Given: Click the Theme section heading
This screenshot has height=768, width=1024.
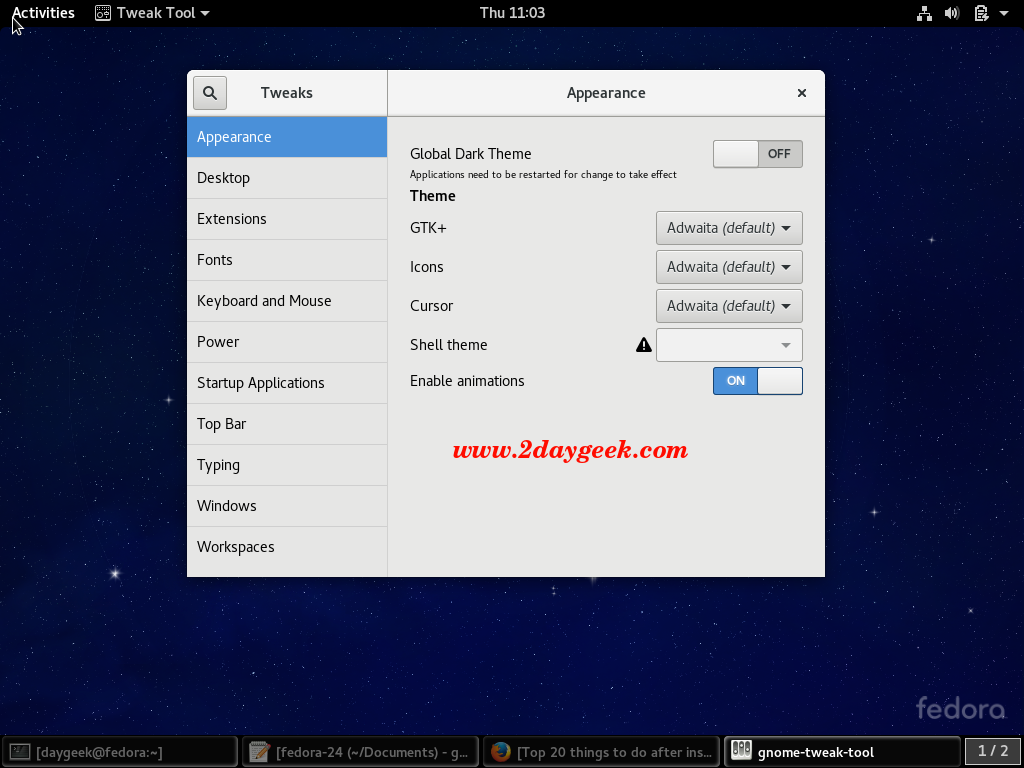Looking at the screenshot, I should [x=433, y=196].
